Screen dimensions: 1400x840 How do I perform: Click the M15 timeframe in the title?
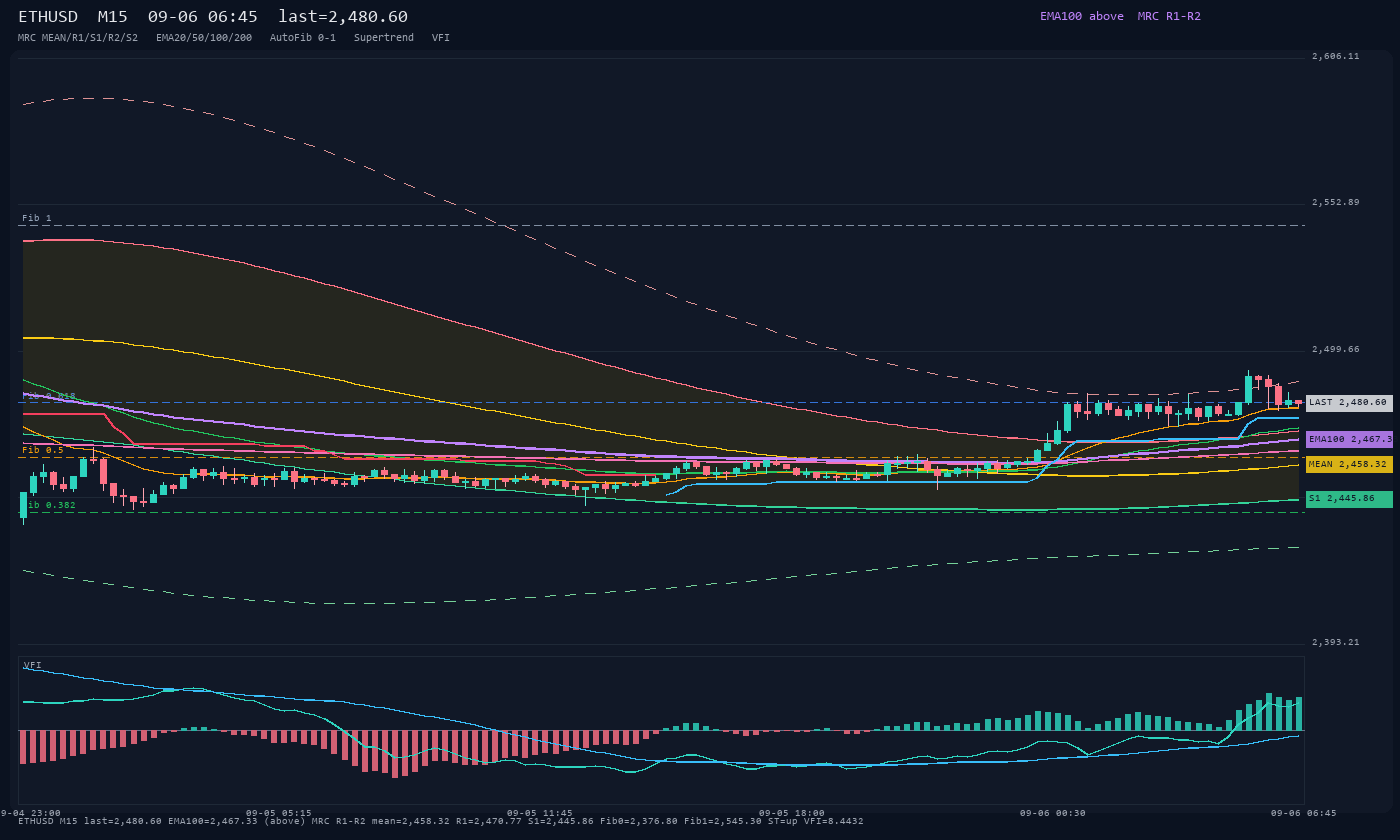point(113,17)
